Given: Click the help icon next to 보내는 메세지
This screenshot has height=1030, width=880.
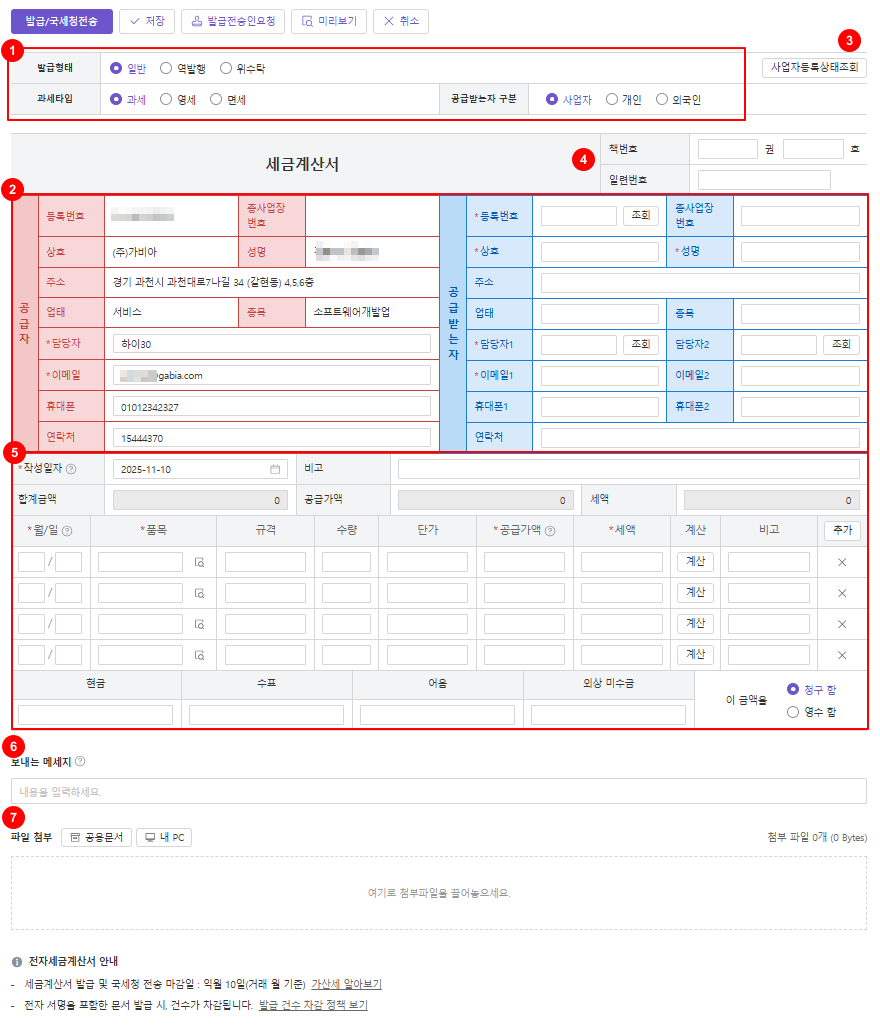Looking at the screenshot, I should point(80,761).
